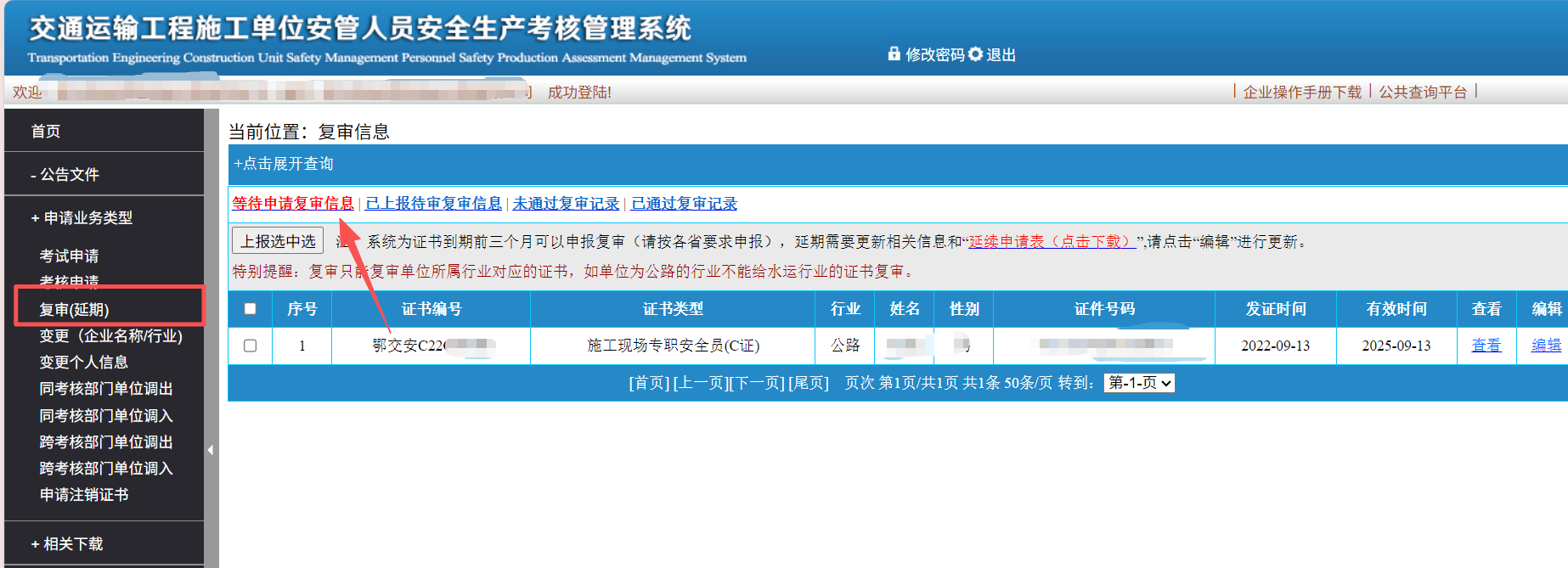Click 编辑 link in the certificate row
Screen dimensions: 1568x568
point(1546,346)
